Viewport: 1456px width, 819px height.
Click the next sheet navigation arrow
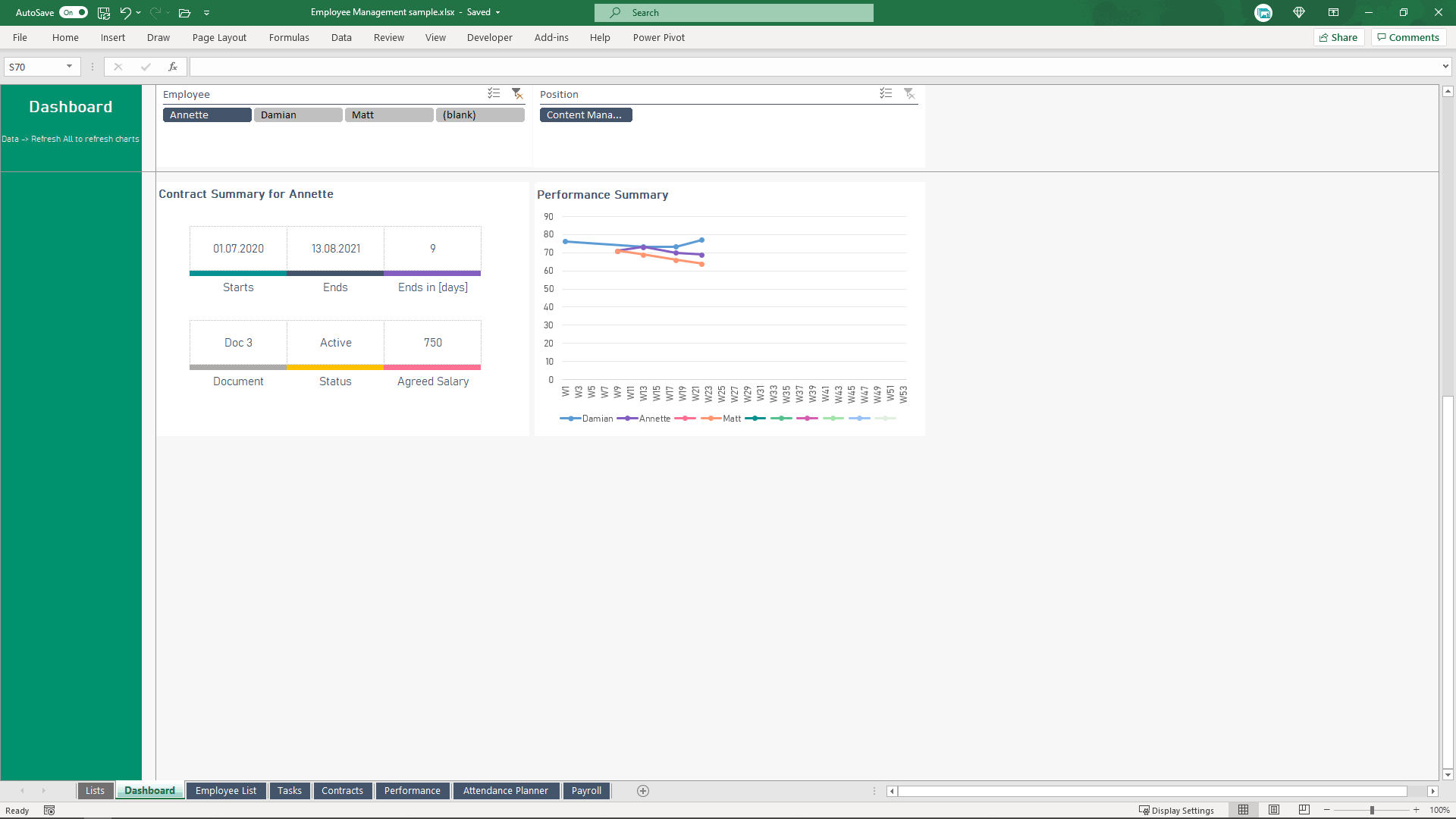point(44,790)
